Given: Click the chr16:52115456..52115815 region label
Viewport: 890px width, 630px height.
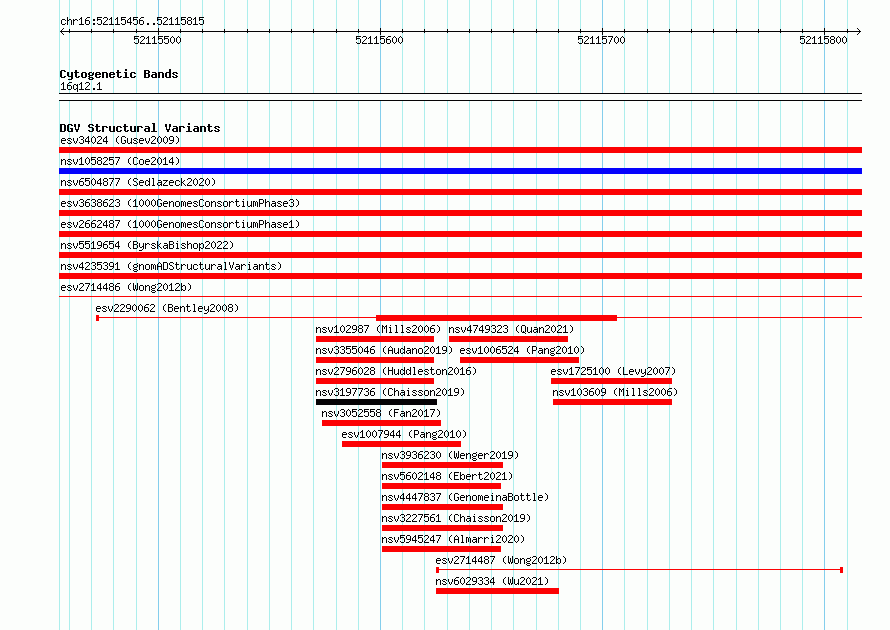Looking at the screenshot, I should pos(132,21).
